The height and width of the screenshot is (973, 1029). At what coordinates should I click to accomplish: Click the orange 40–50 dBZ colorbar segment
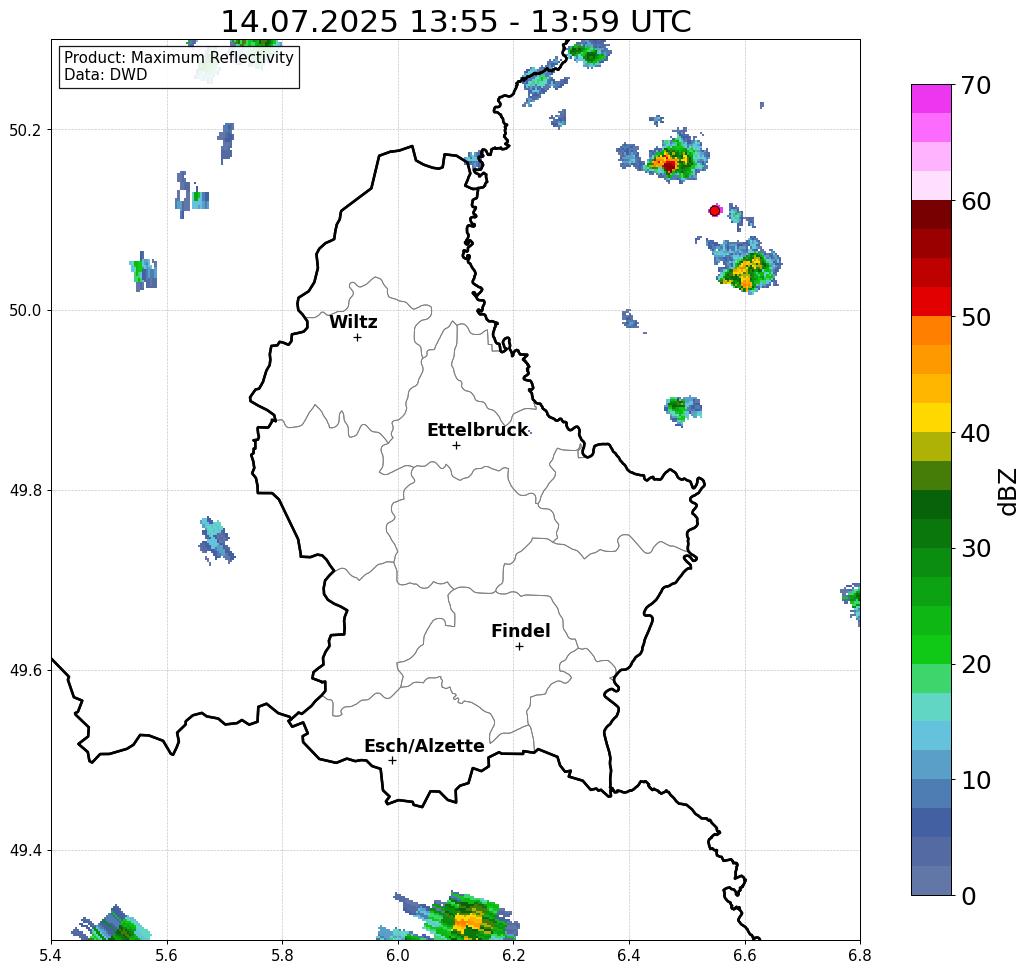tap(931, 374)
